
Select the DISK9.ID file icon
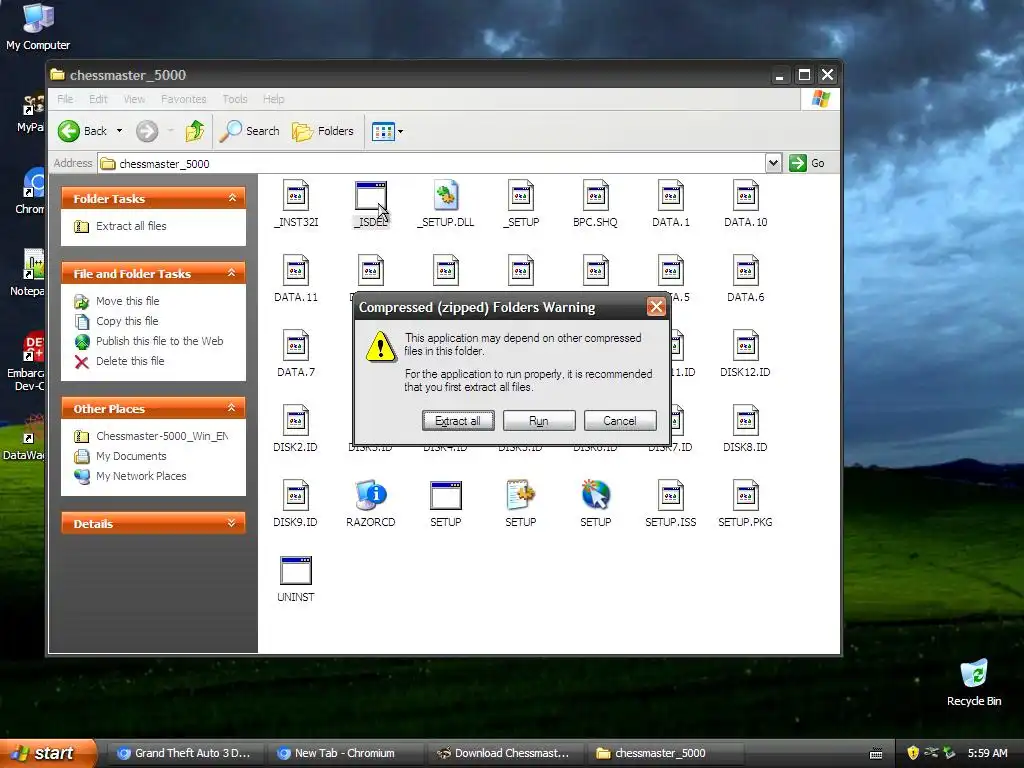tap(296, 495)
